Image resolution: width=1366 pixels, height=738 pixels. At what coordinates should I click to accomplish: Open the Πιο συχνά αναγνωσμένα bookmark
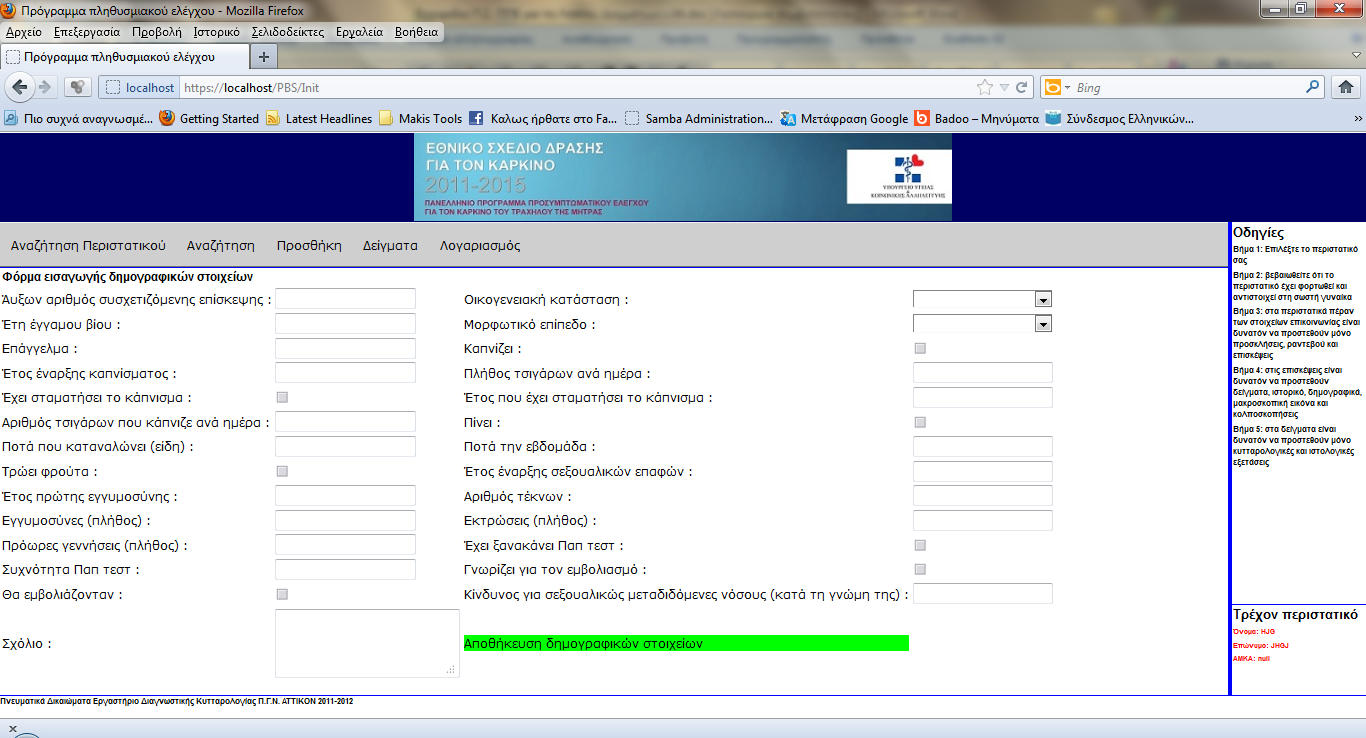(x=78, y=118)
